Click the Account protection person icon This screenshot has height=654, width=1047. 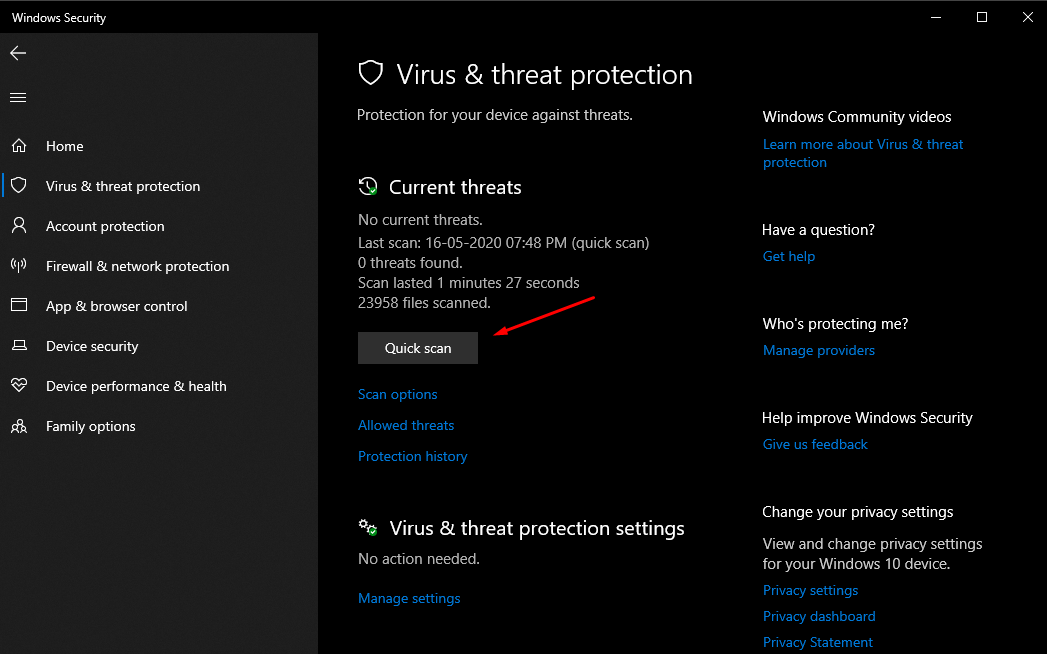[19, 225]
